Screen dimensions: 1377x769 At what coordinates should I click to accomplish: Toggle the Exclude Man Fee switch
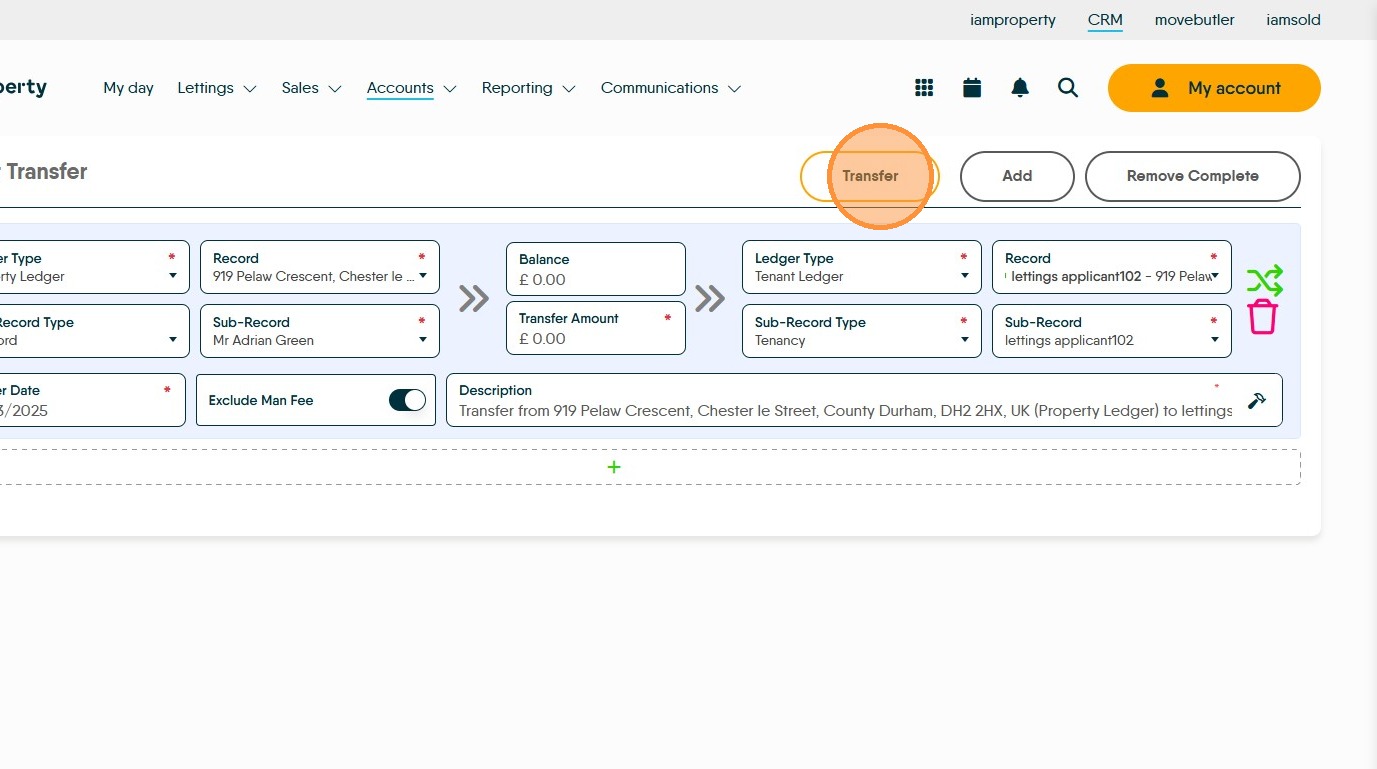click(x=407, y=400)
